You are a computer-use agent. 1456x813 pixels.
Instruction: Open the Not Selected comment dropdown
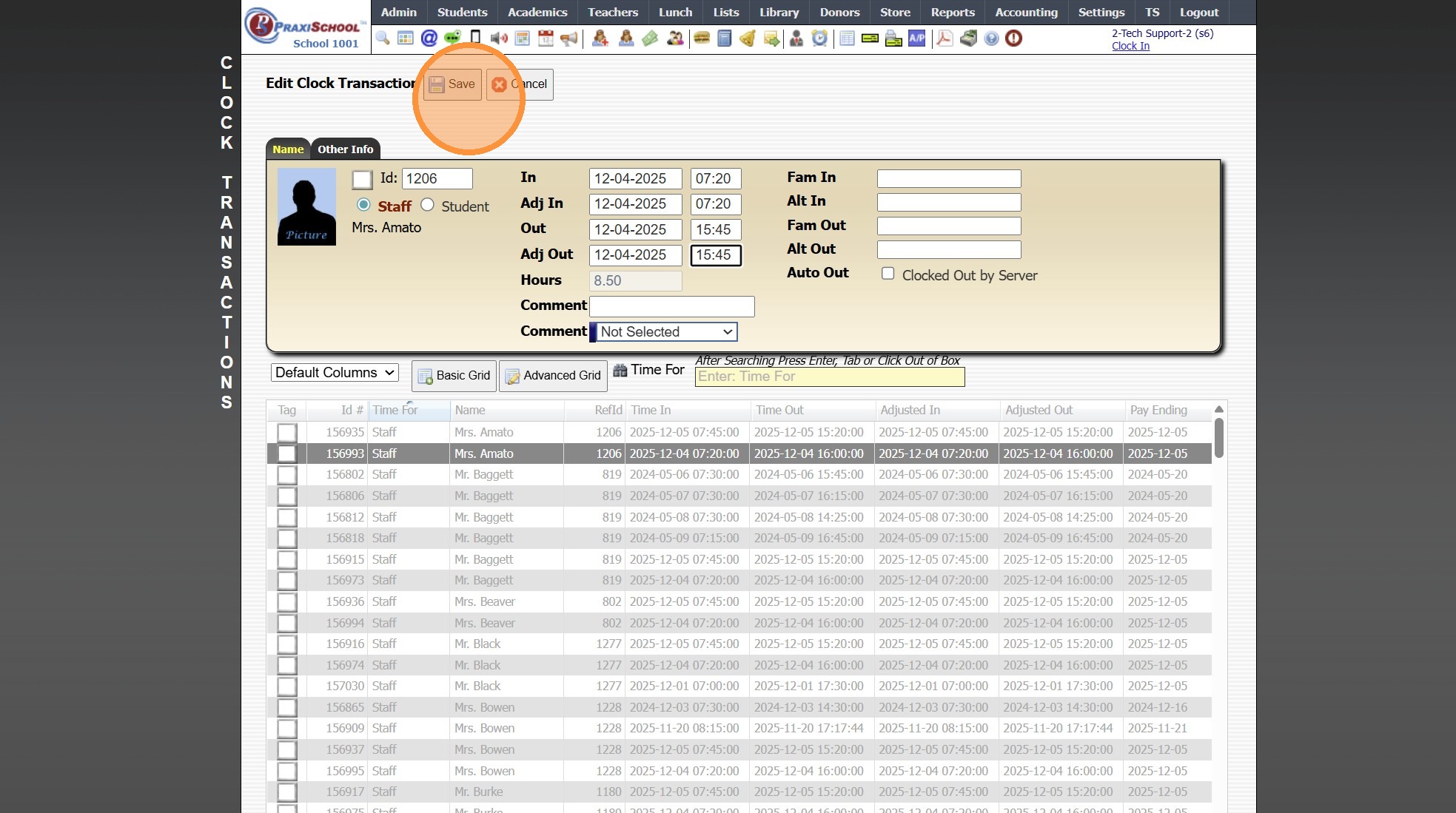coord(666,332)
